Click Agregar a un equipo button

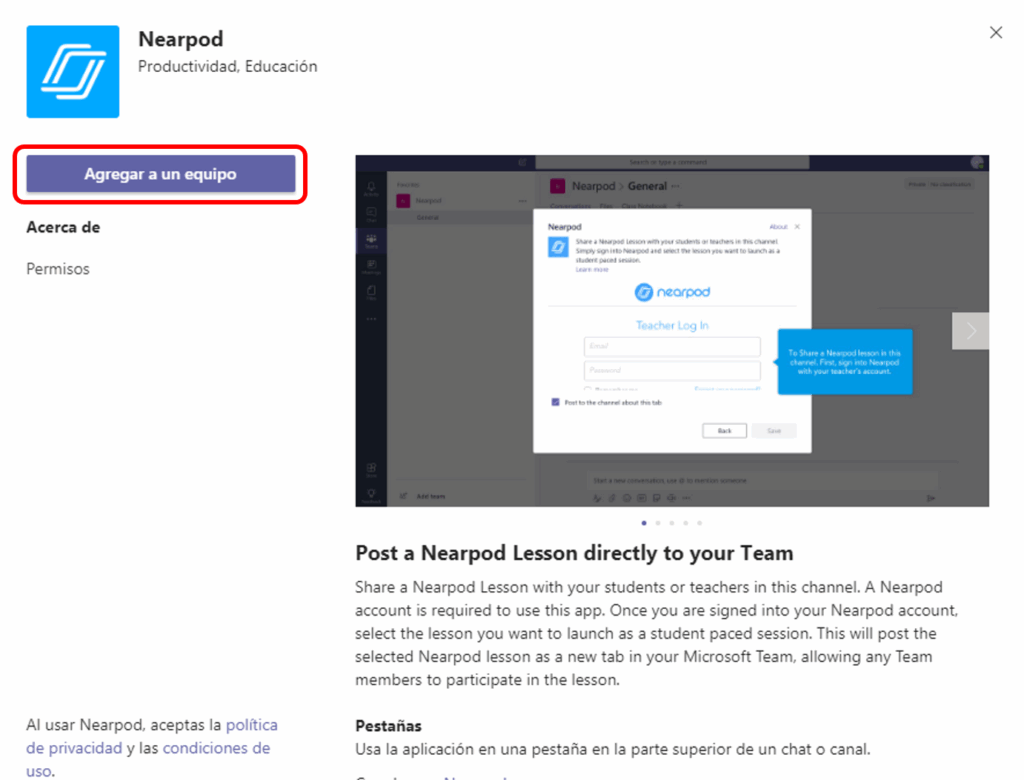pyautogui.click(x=161, y=174)
